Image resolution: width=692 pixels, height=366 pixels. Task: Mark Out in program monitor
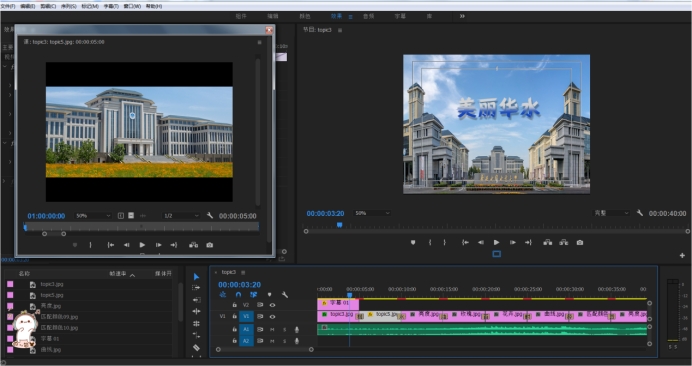point(444,242)
